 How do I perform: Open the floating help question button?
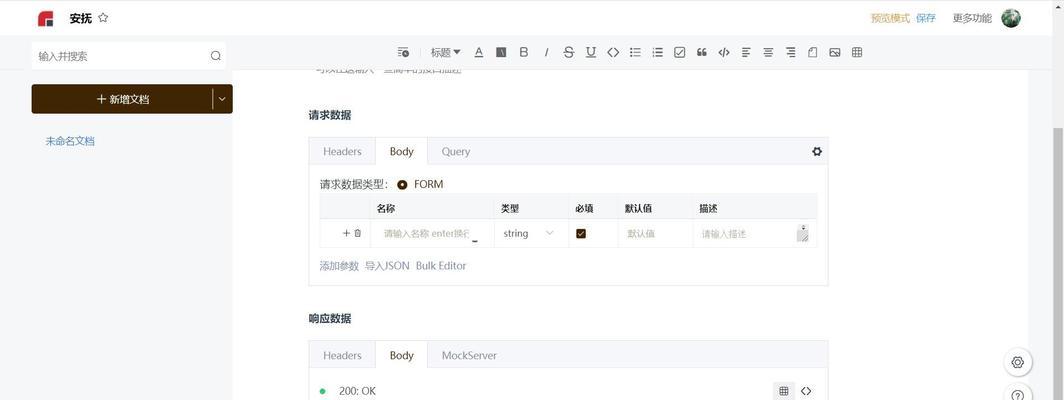[1017, 394]
